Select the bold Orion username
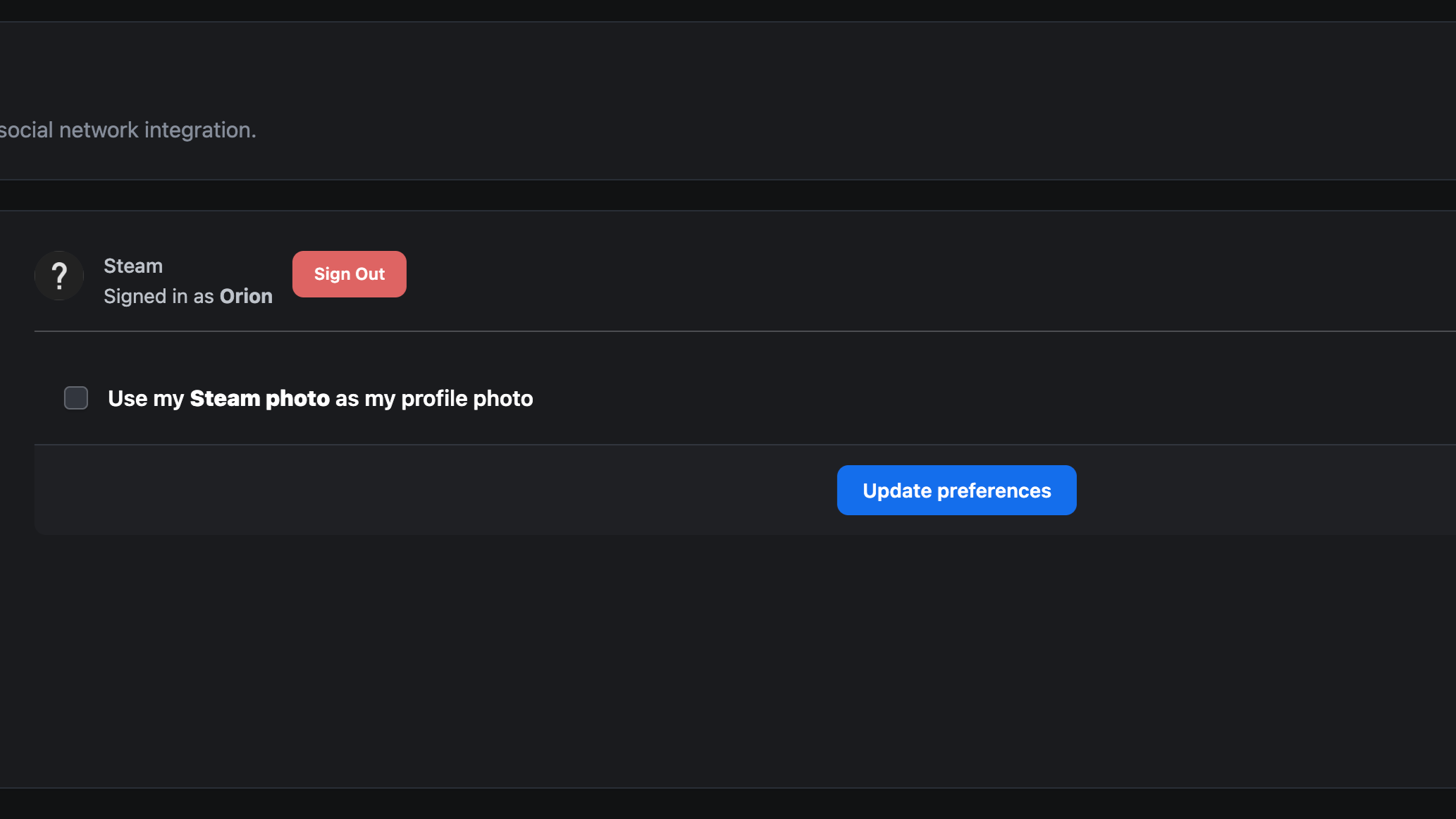Viewport: 1456px width, 819px height. pyautogui.click(x=246, y=296)
